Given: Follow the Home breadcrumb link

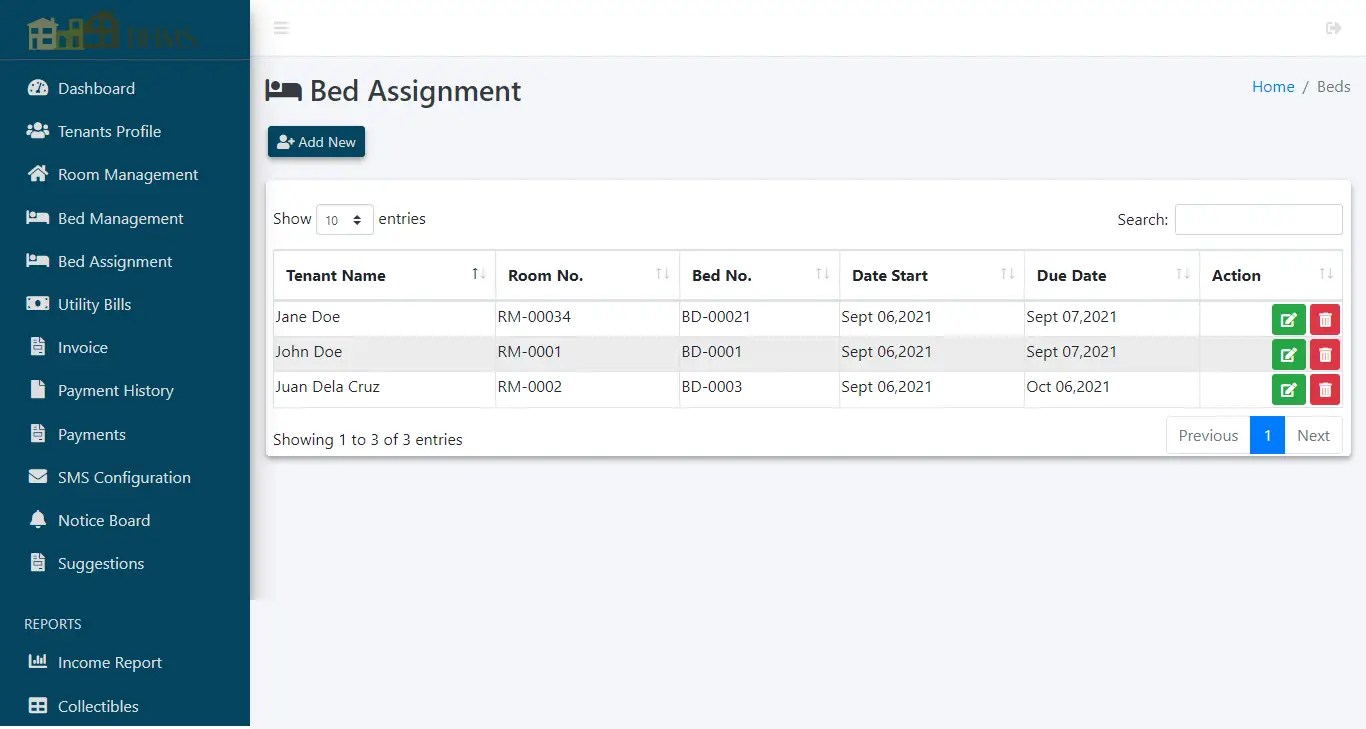Looking at the screenshot, I should coord(1272,86).
